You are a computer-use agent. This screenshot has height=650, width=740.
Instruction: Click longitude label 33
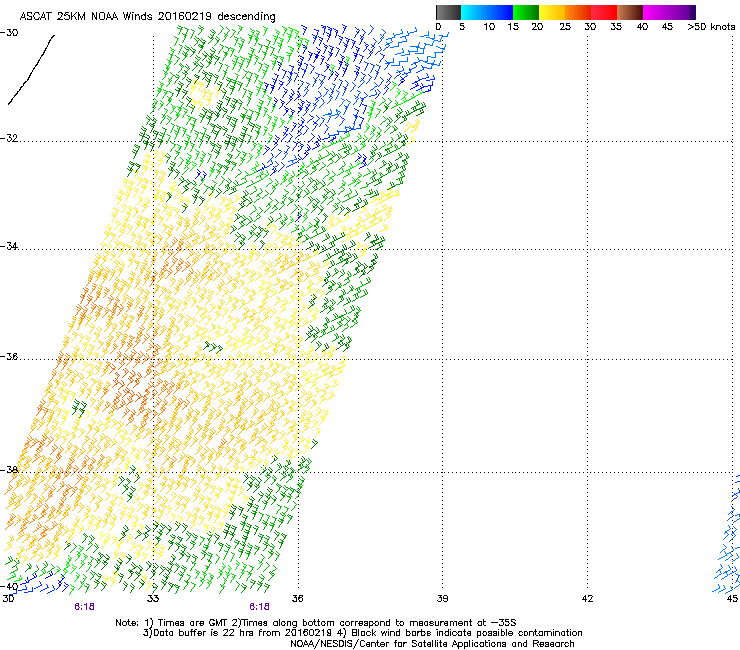pos(153,599)
